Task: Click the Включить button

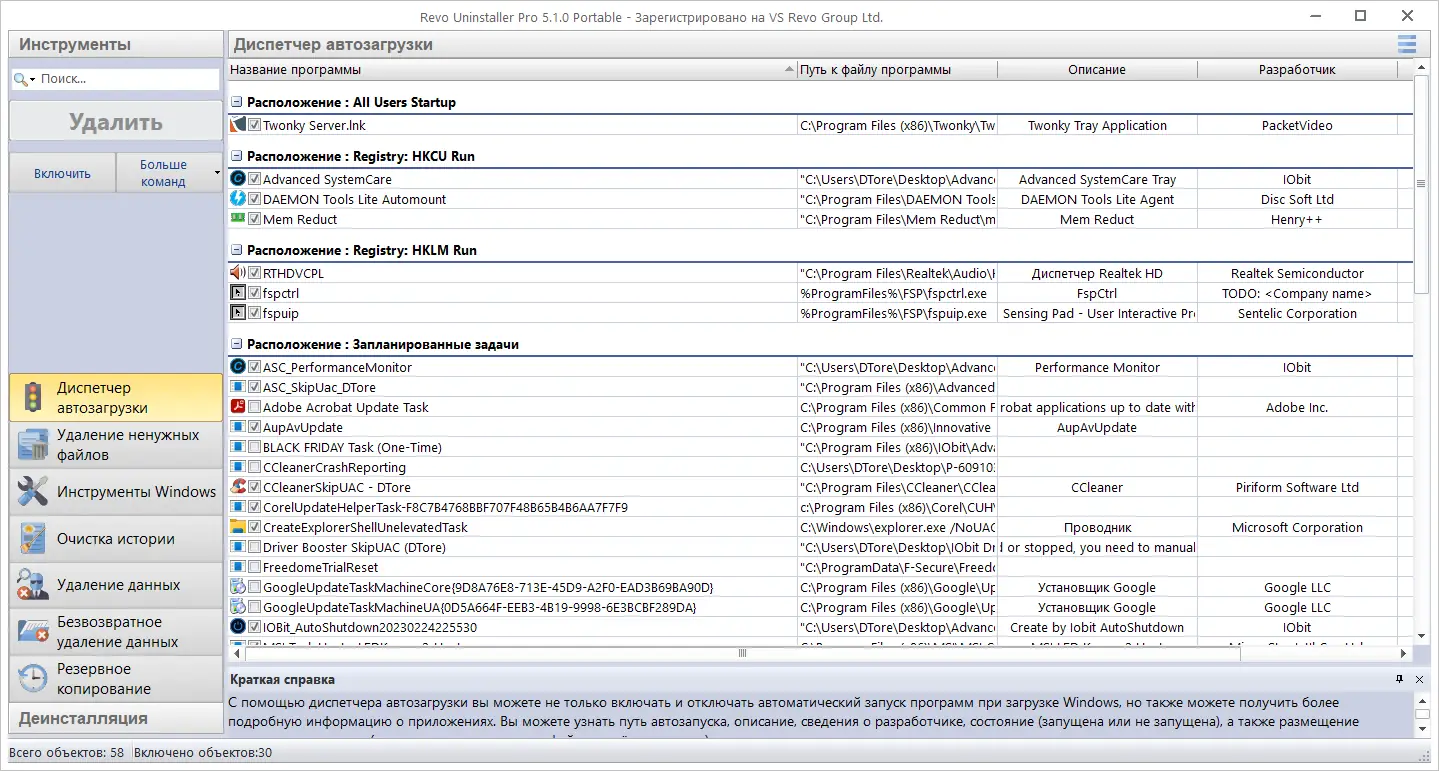Action: click(62, 173)
